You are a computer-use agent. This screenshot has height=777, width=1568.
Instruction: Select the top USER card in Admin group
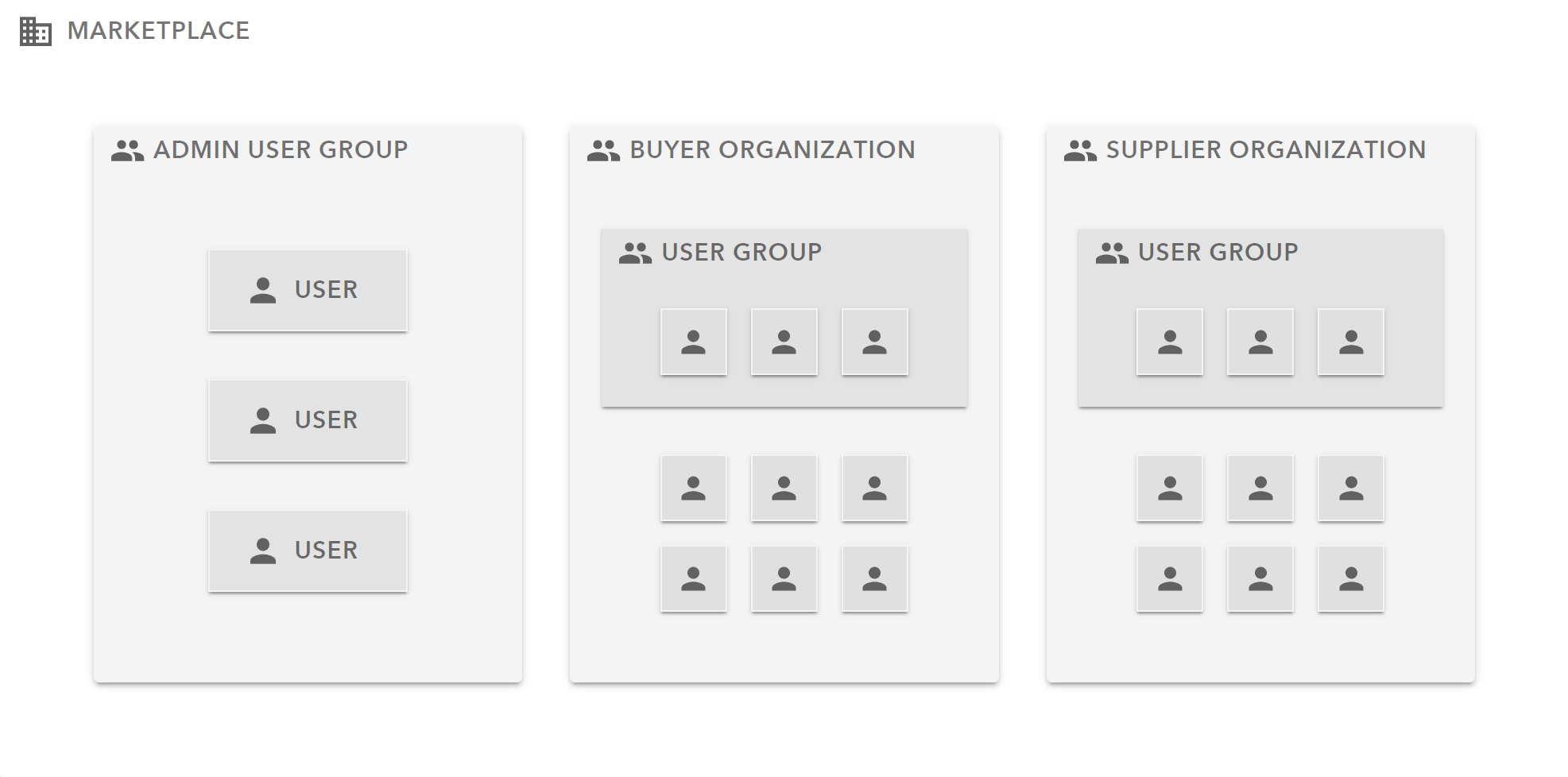coord(308,290)
